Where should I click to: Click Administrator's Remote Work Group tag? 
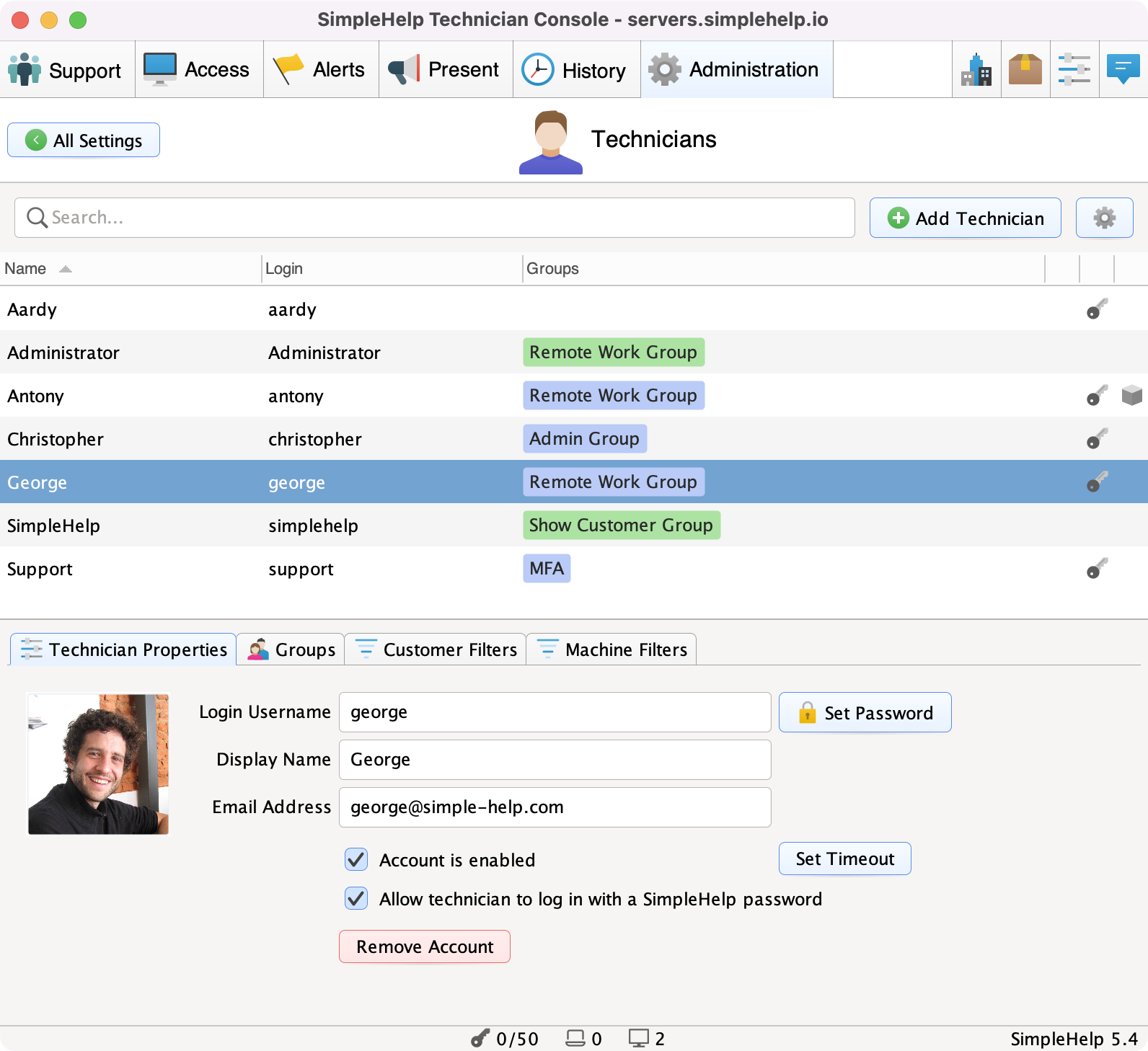(x=614, y=352)
